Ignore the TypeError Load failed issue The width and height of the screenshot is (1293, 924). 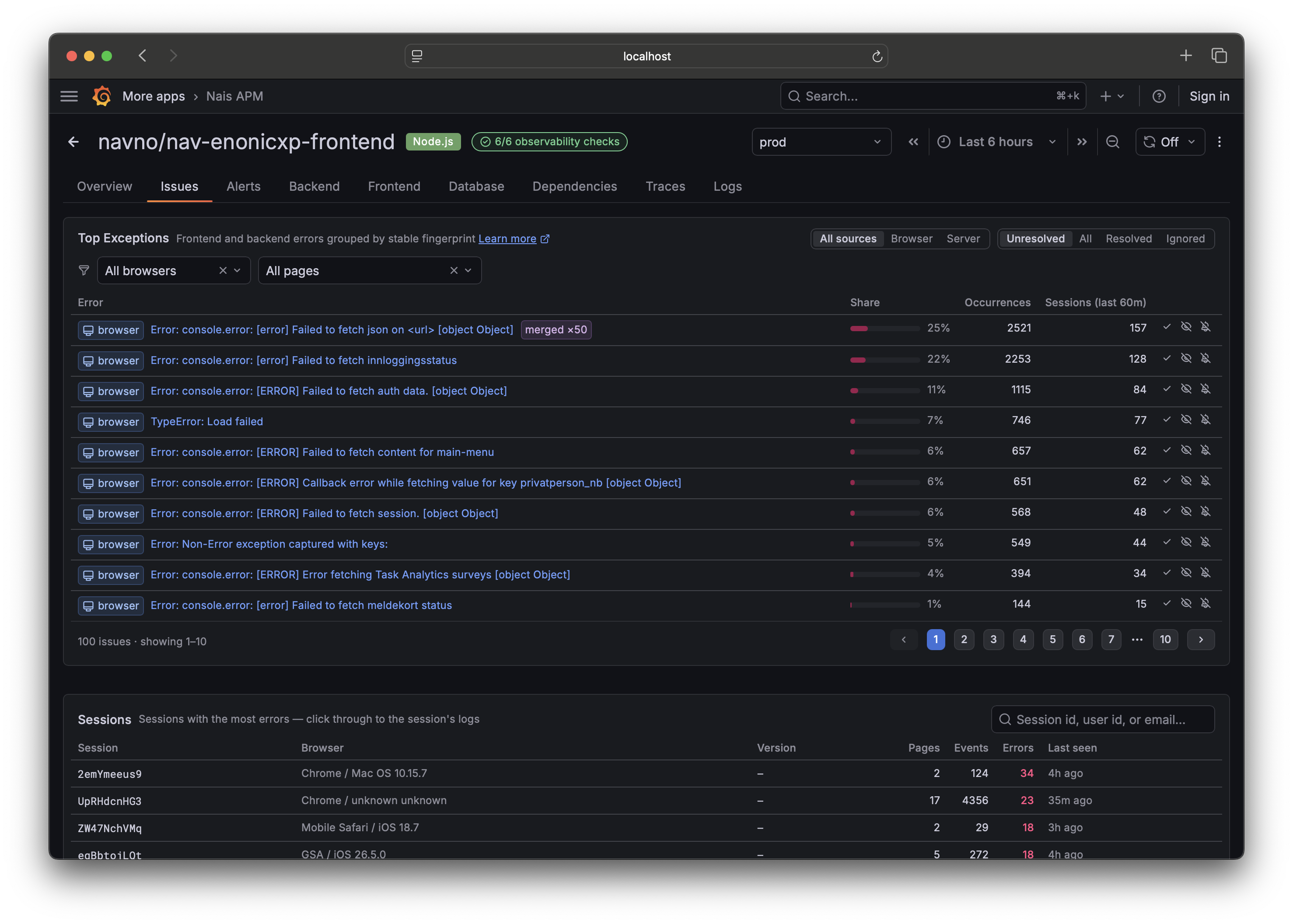pyautogui.click(x=1185, y=419)
